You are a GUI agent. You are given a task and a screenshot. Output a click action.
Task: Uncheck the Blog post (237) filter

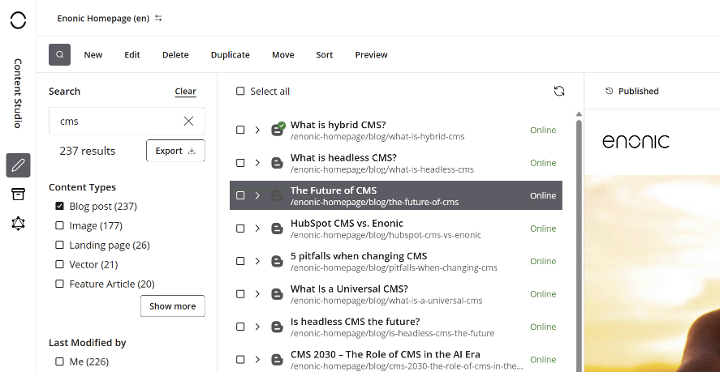click(x=59, y=206)
